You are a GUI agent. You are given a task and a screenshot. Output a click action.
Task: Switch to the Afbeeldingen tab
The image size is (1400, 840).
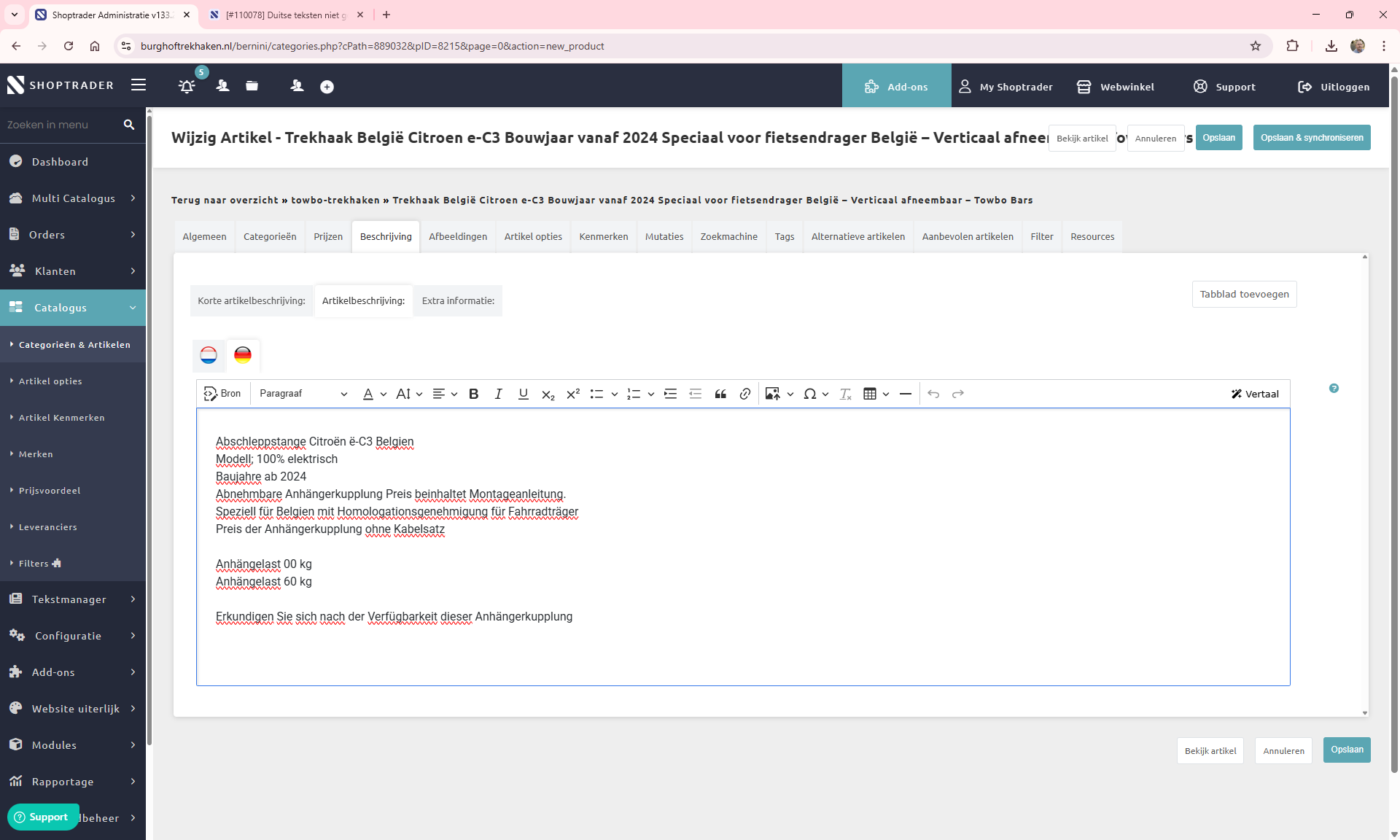coord(458,236)
